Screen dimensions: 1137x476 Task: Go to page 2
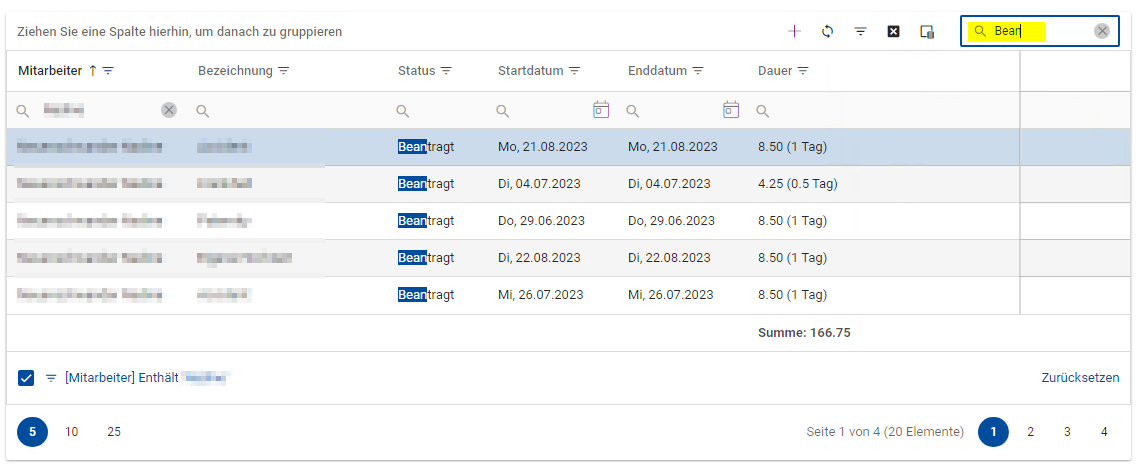tap(1030, 432)
